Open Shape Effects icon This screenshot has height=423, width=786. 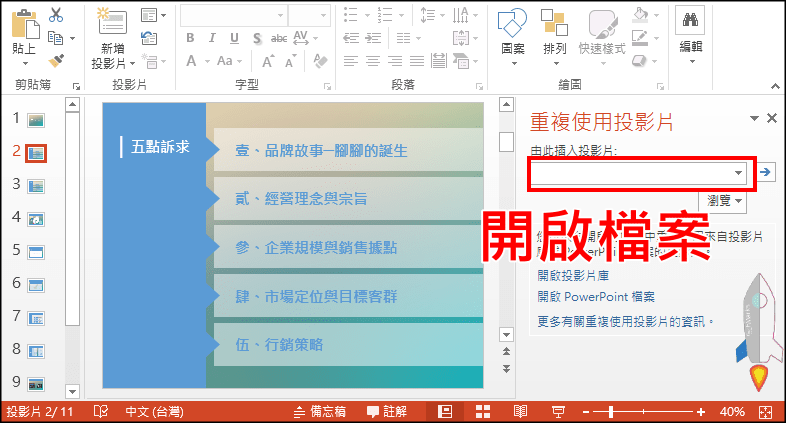[640, 61]
